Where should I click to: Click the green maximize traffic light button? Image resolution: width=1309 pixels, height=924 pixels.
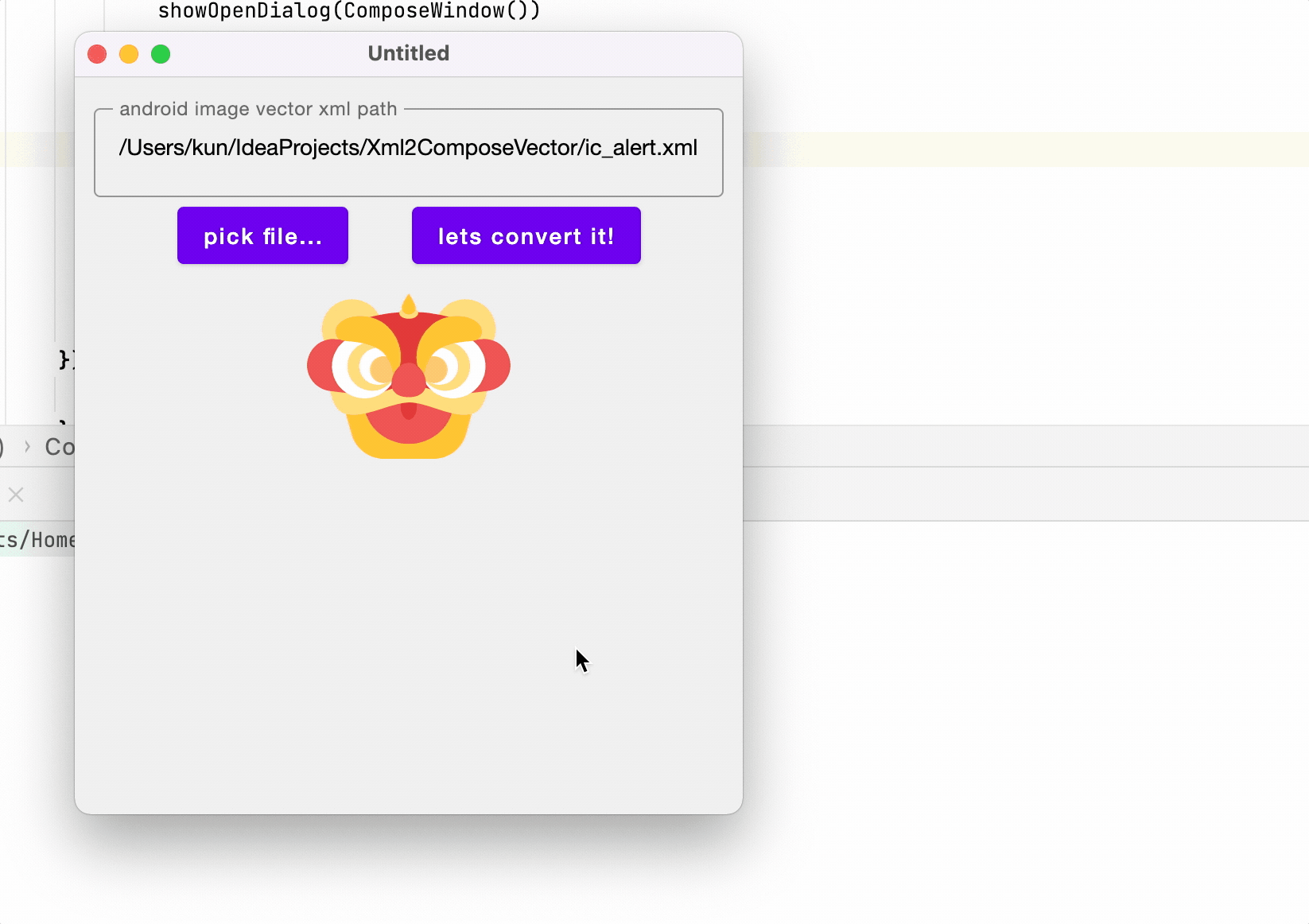pyautogui.click(x=161, y=54)
